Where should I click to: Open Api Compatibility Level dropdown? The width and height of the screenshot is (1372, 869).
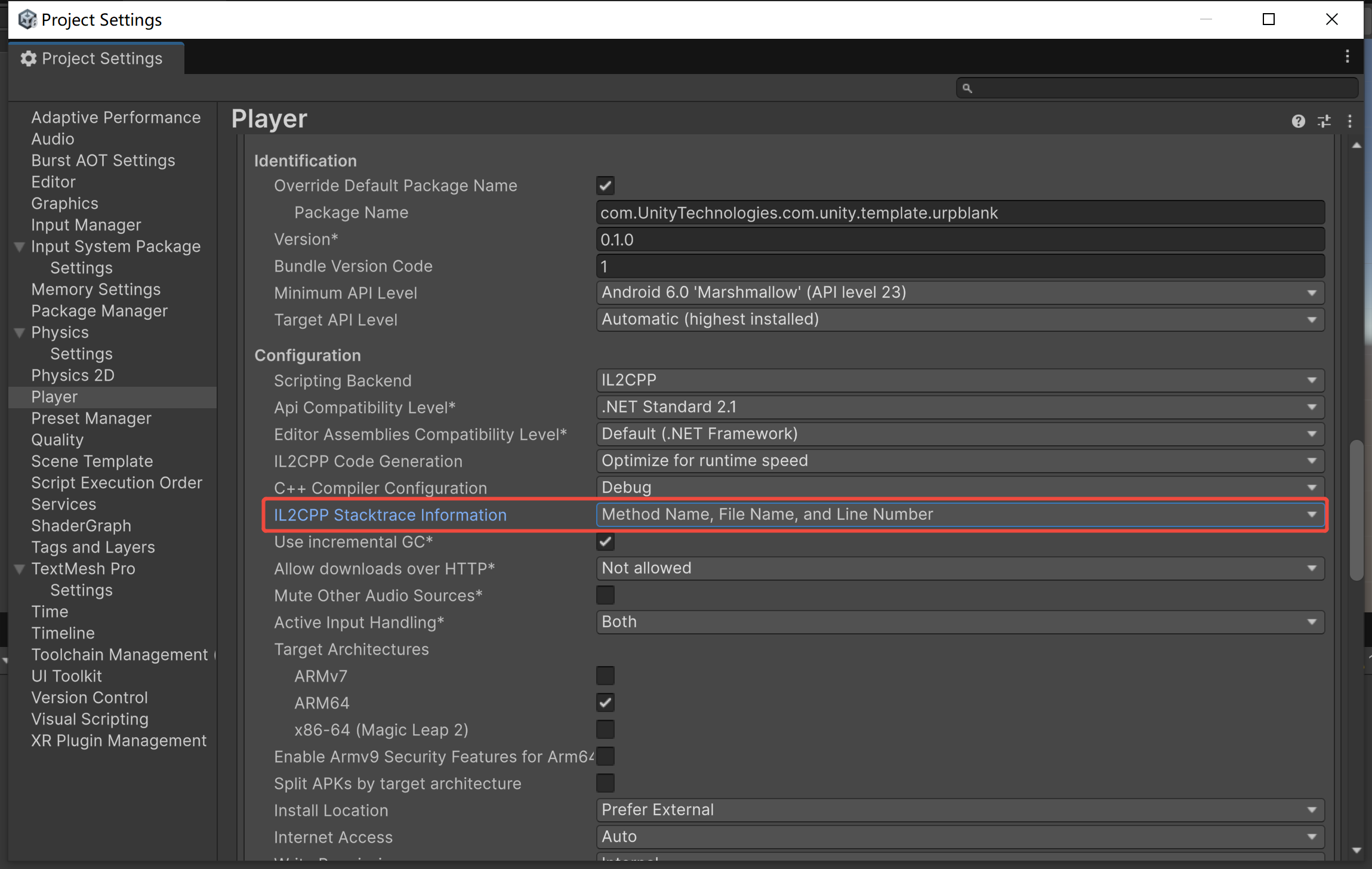point(960,407)
